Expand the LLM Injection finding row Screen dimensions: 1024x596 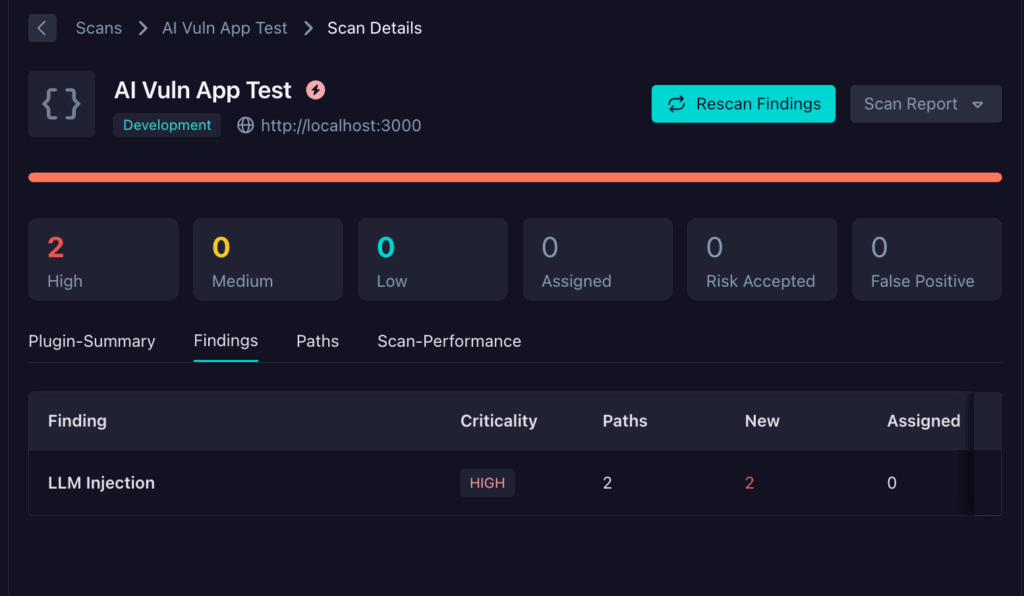pos(101,482)
